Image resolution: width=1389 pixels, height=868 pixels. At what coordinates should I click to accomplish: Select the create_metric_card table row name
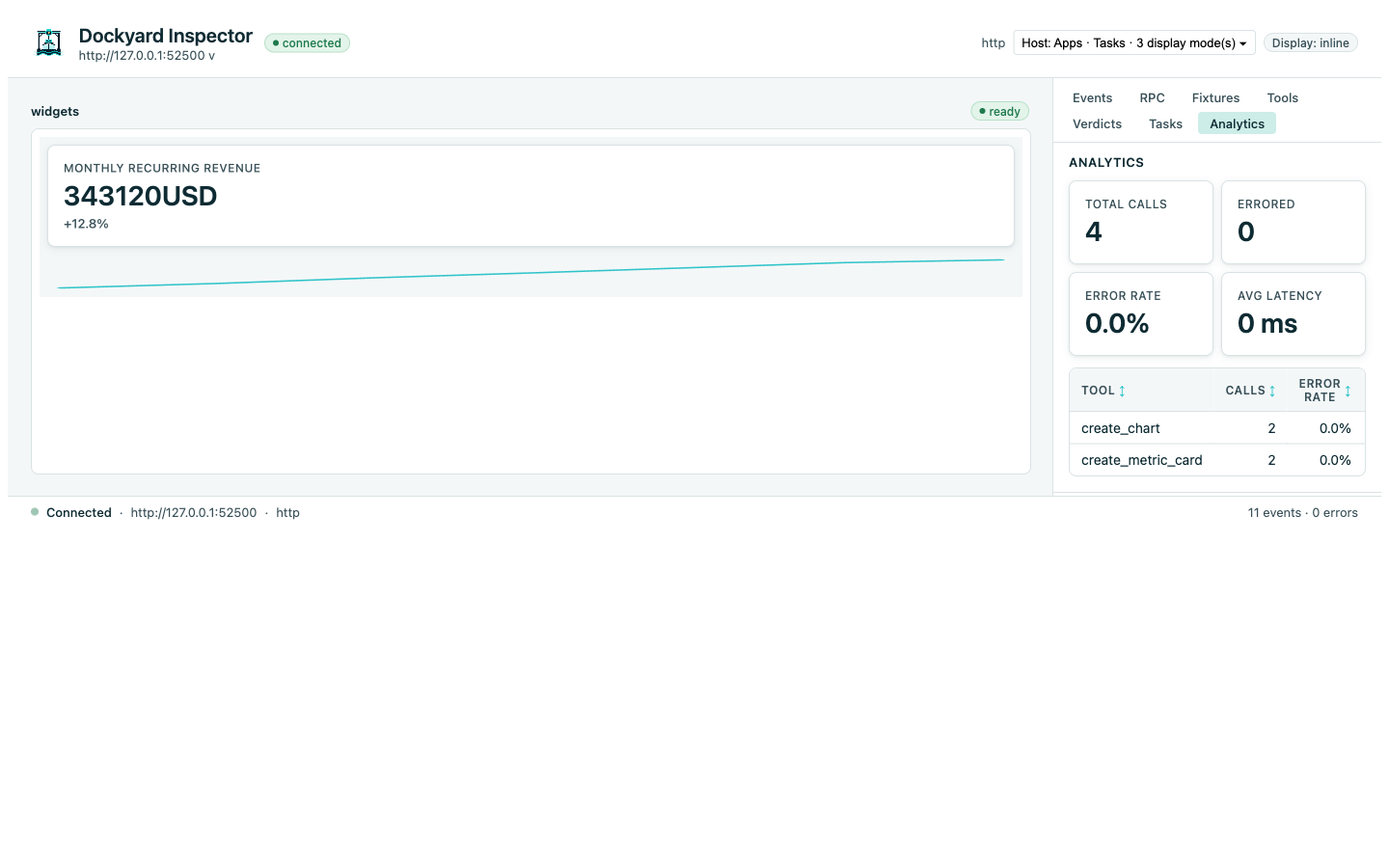pos(1141,460)
